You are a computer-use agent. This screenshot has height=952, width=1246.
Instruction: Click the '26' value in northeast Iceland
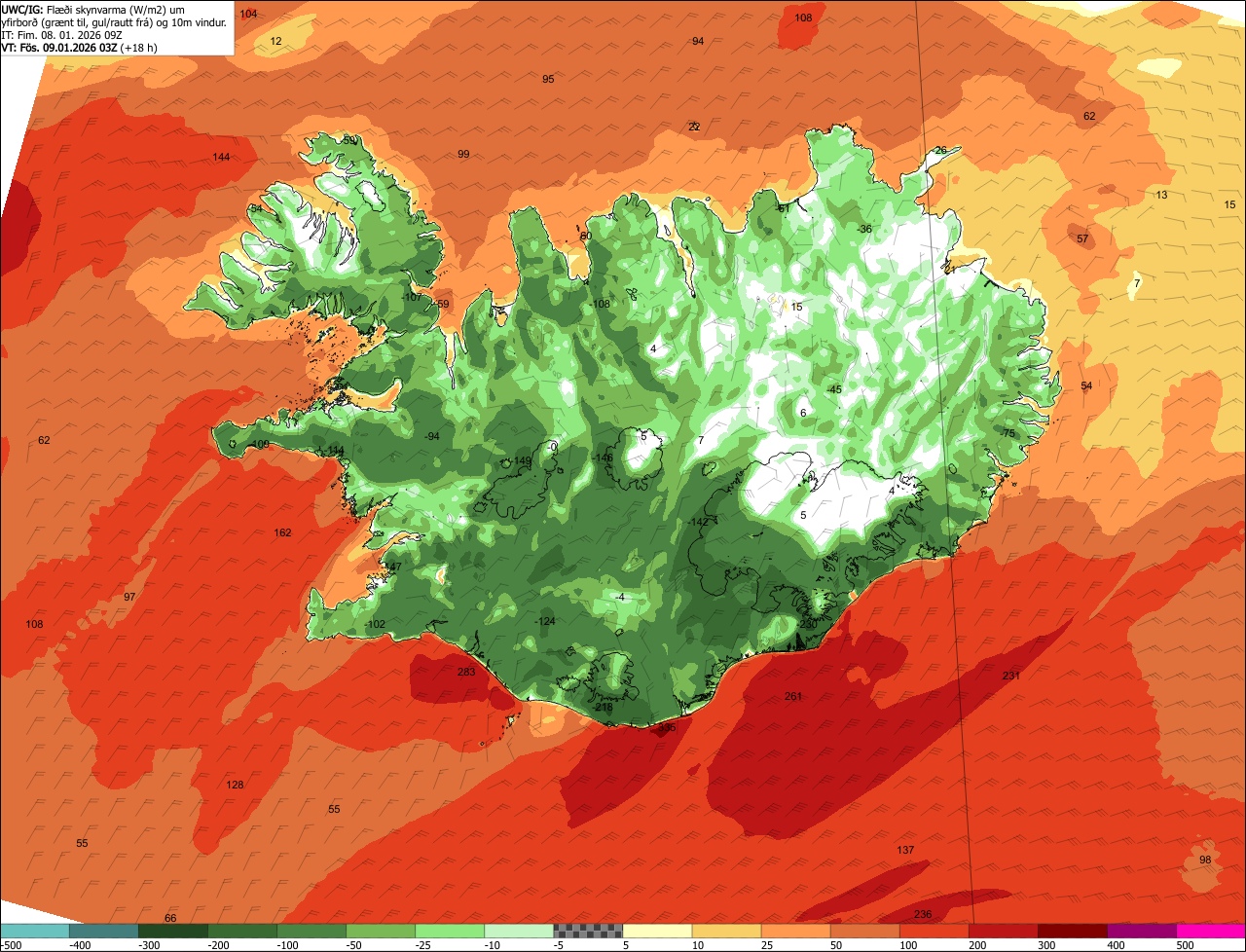pyautogui.click(x=940, y=150)
